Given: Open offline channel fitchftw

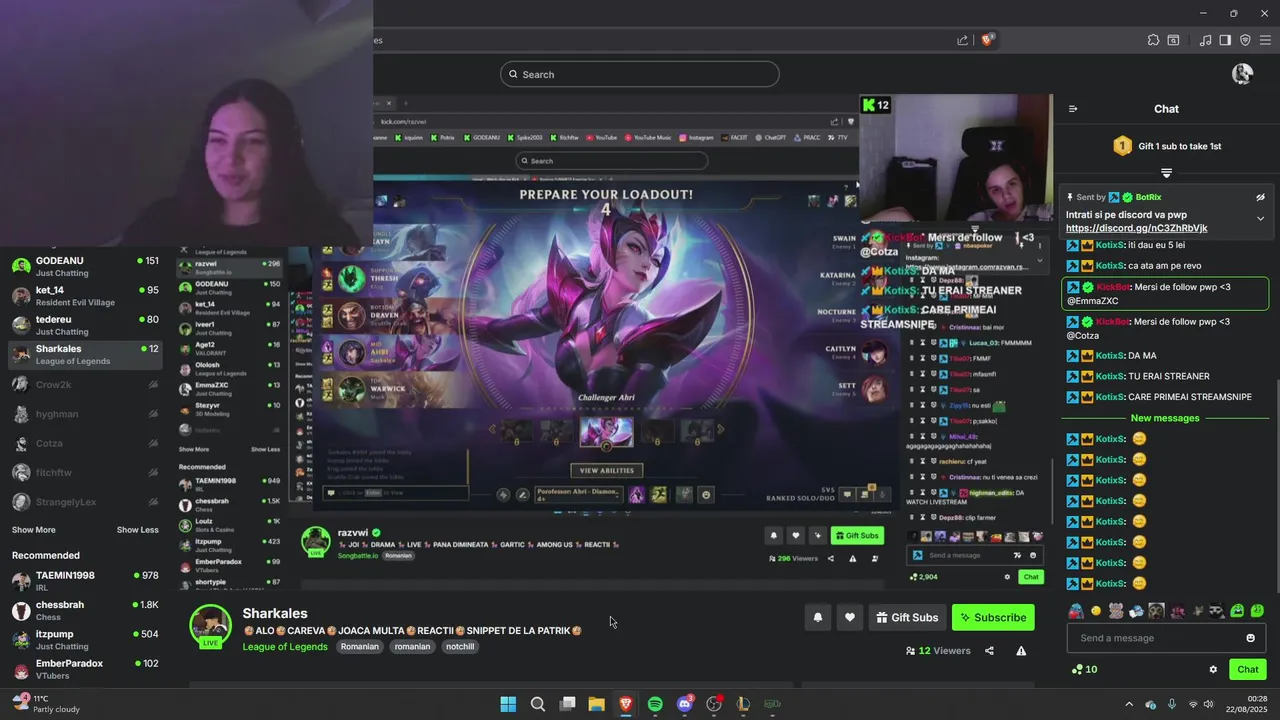Looking at the screenshot, I should (85, 472).
